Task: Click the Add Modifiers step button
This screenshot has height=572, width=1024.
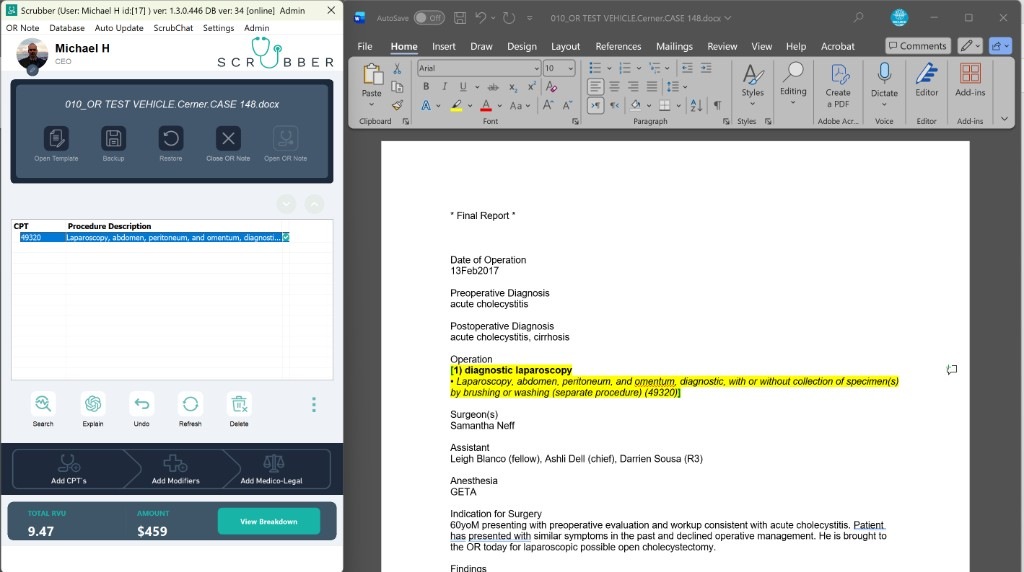Action: tap(176, 469)
